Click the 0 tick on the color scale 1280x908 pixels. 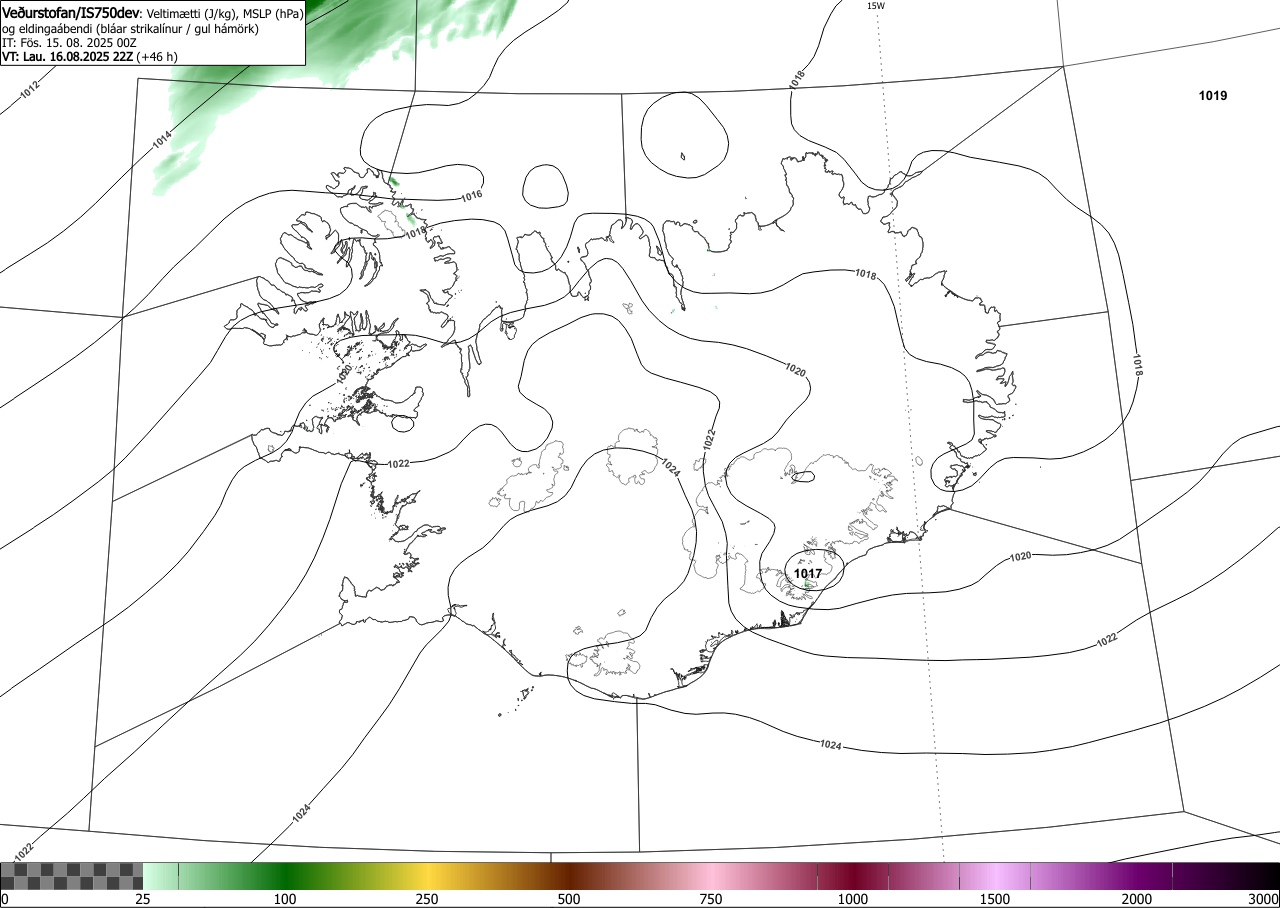pyautogui.click(x=5, y=899)
